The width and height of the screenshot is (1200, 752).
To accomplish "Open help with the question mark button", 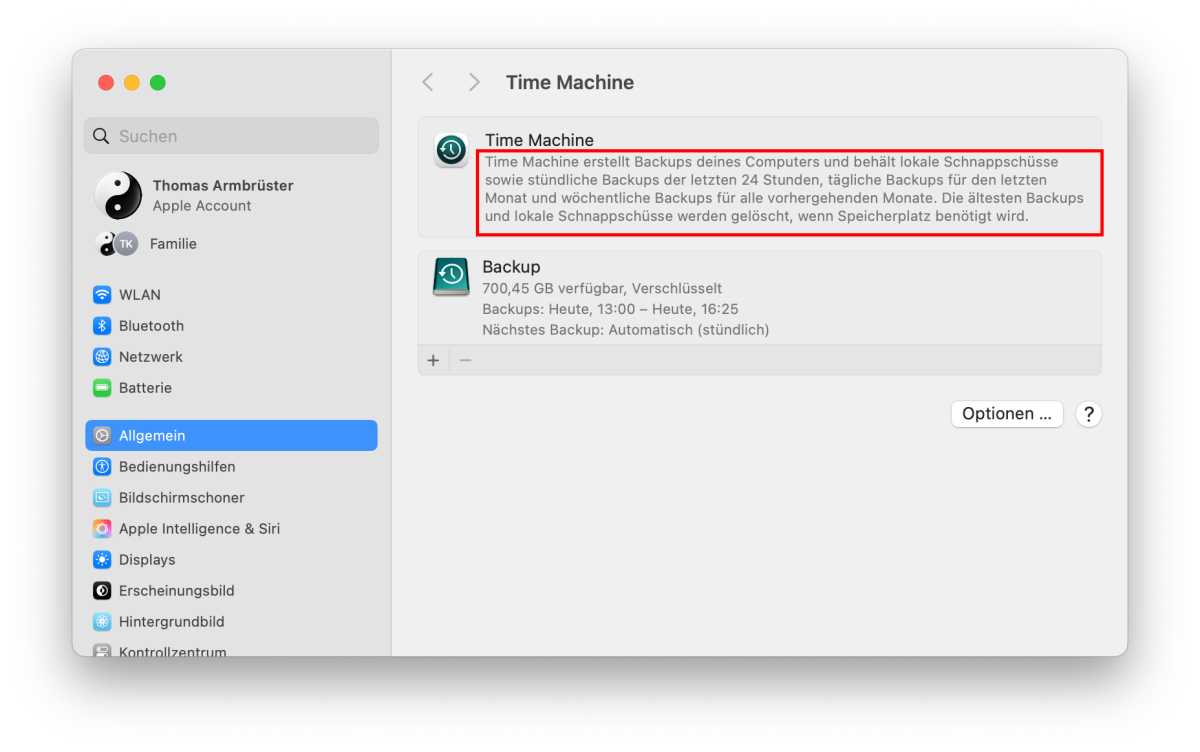I will tap(1089, 414).
